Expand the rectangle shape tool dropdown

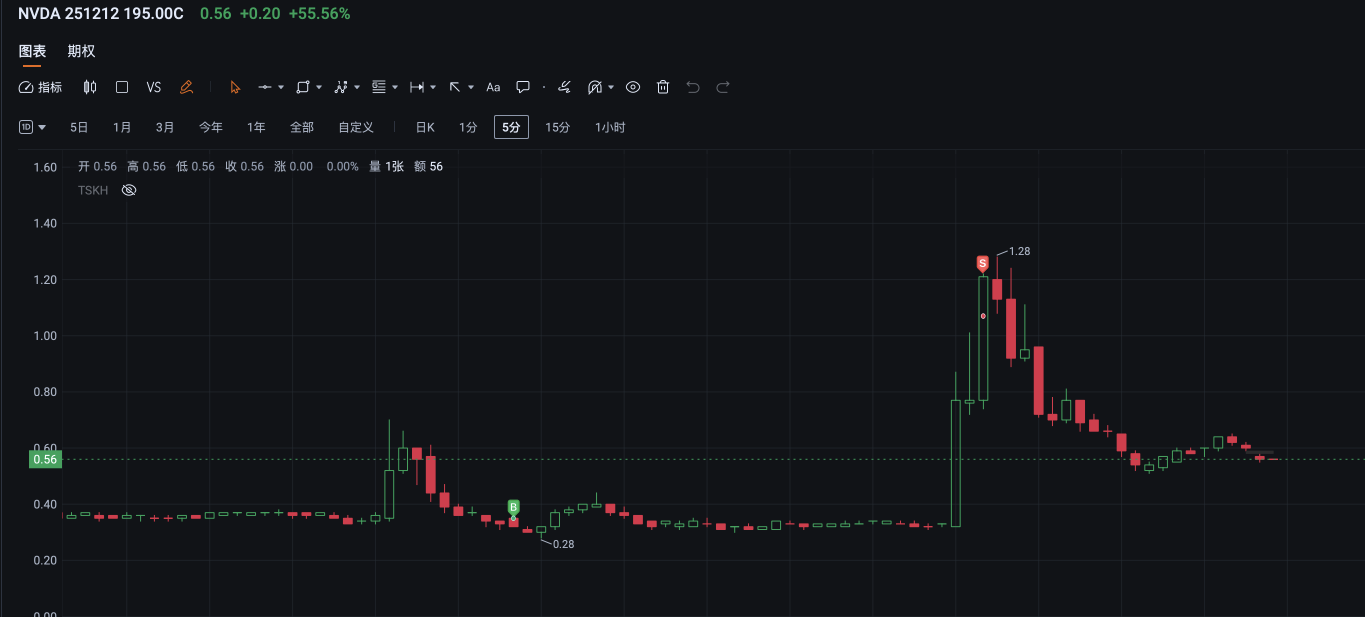[319, 87]
